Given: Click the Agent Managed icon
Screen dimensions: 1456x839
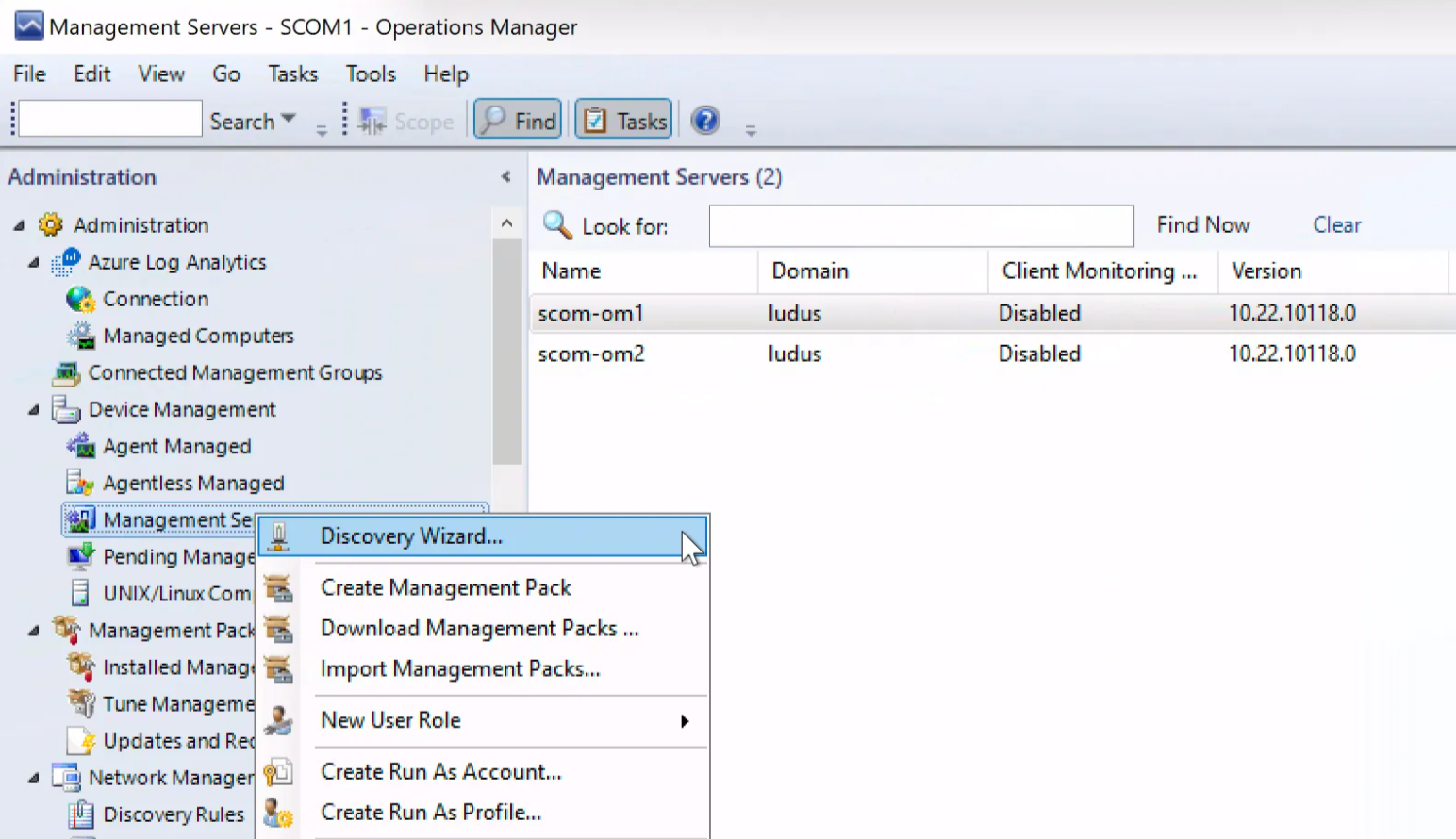Looking at the screenshot, I should point(81,446).
